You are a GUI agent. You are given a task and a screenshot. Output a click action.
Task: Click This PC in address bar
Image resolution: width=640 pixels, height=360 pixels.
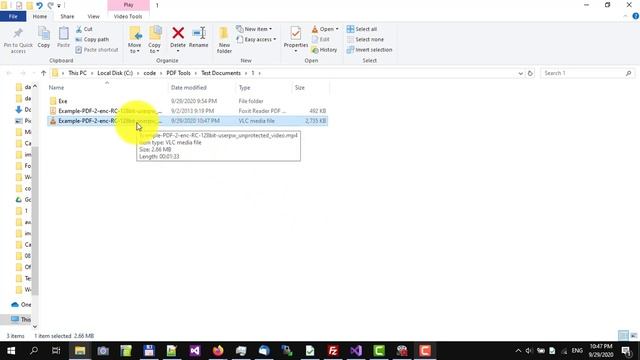(77, 73)
